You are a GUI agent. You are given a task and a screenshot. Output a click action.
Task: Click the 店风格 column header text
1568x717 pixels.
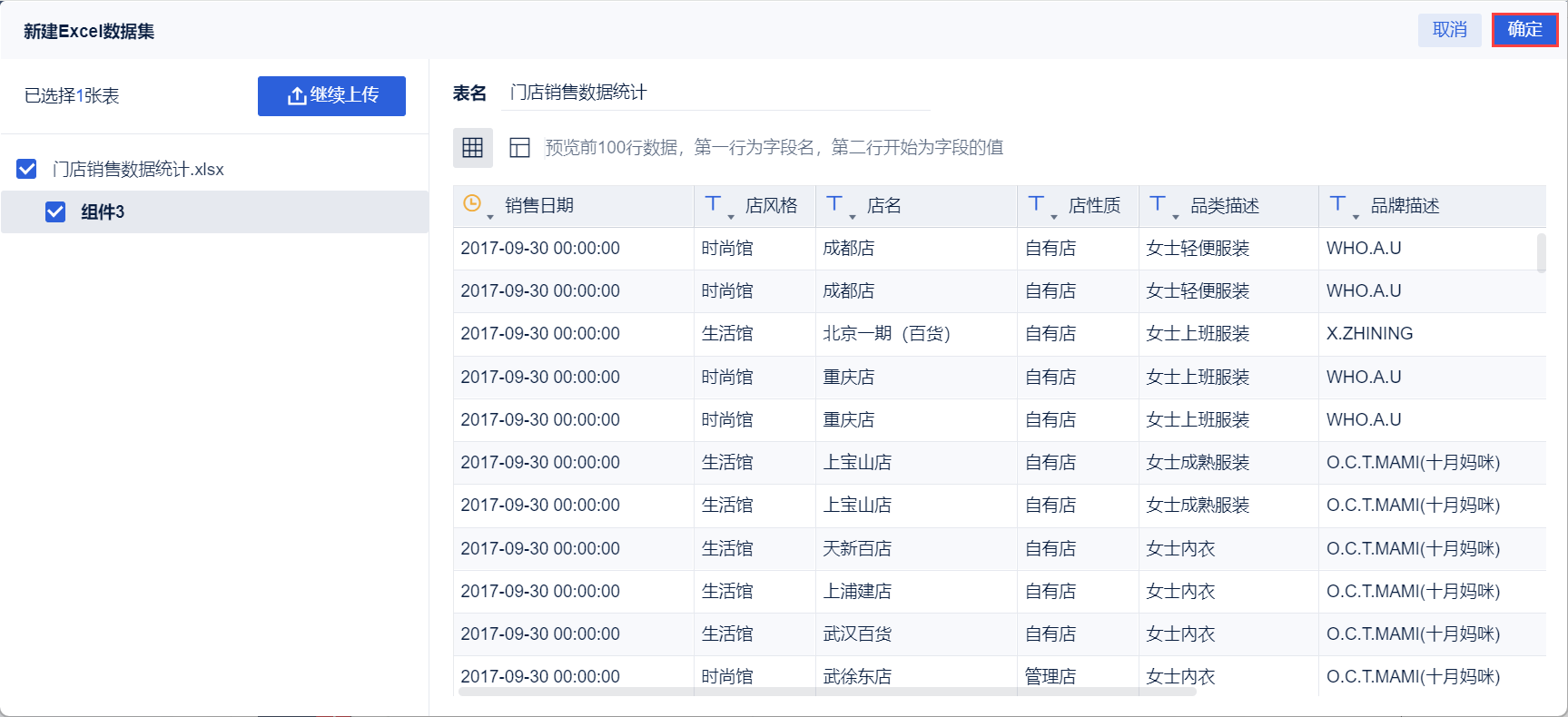771,206
